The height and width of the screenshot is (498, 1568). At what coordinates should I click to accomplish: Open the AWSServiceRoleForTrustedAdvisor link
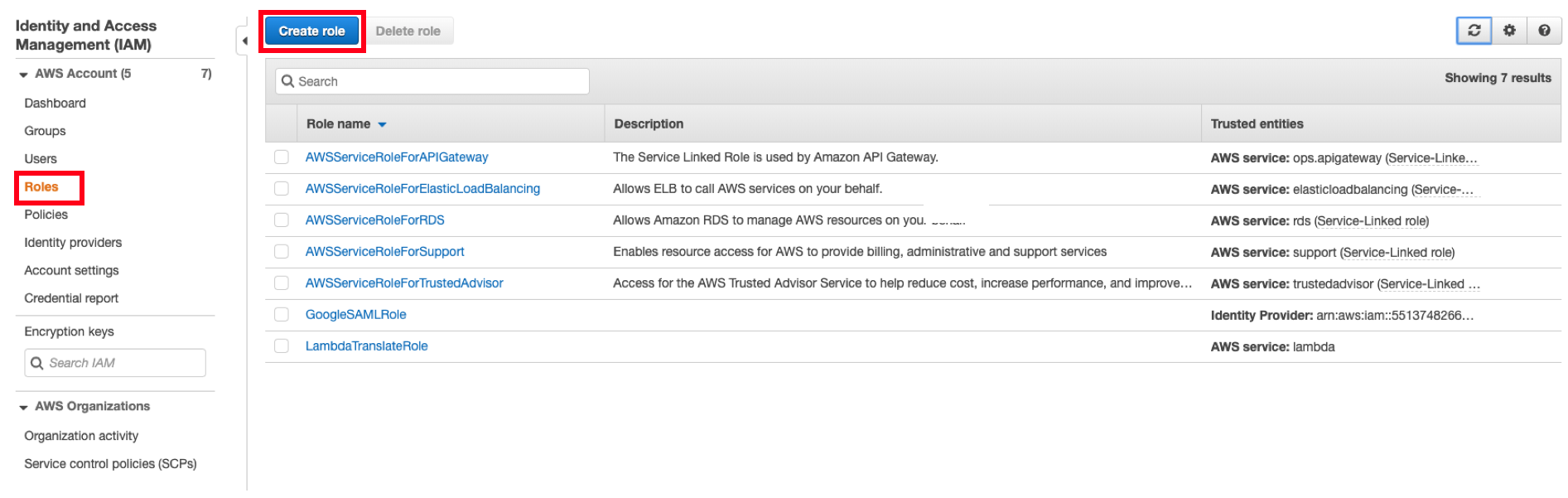point(404,283)
